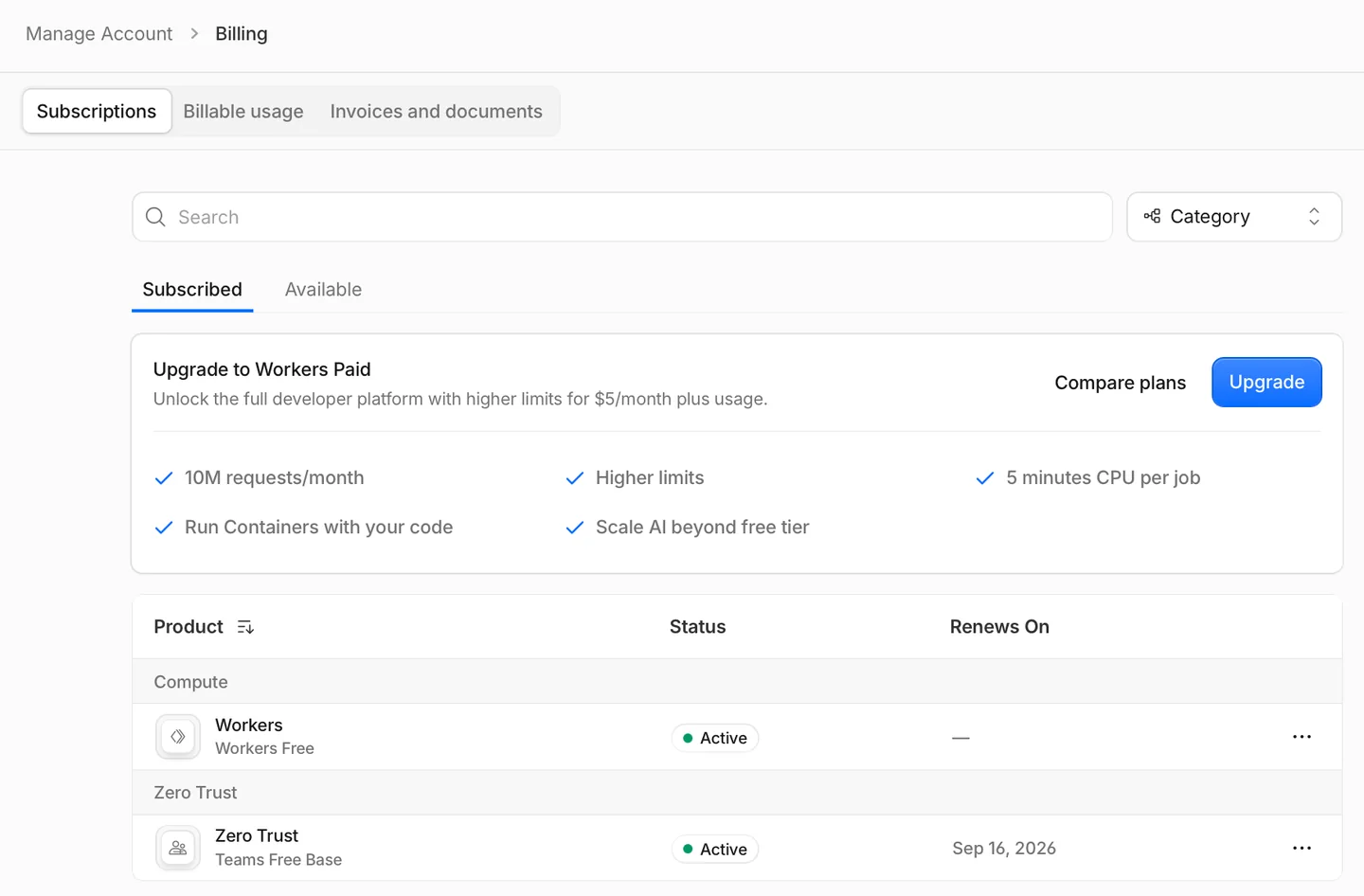Viewport: 1364px width, 896px height.
Task: Click the Upgrade button
Action: click(1266, 382)
